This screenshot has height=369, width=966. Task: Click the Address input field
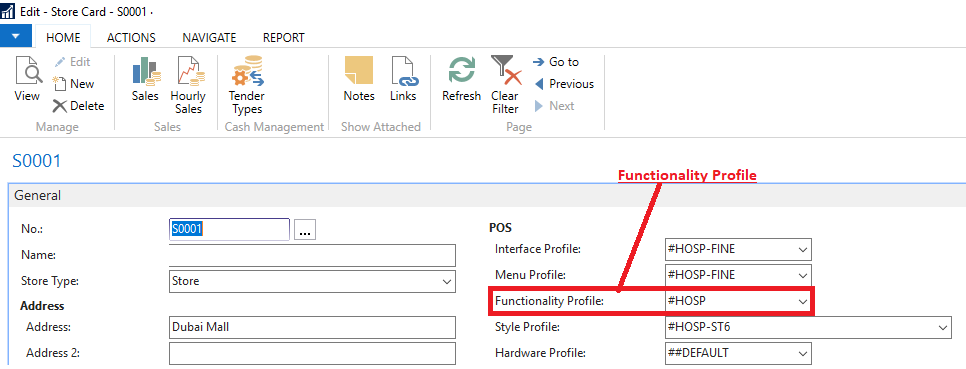pos(312,328)
